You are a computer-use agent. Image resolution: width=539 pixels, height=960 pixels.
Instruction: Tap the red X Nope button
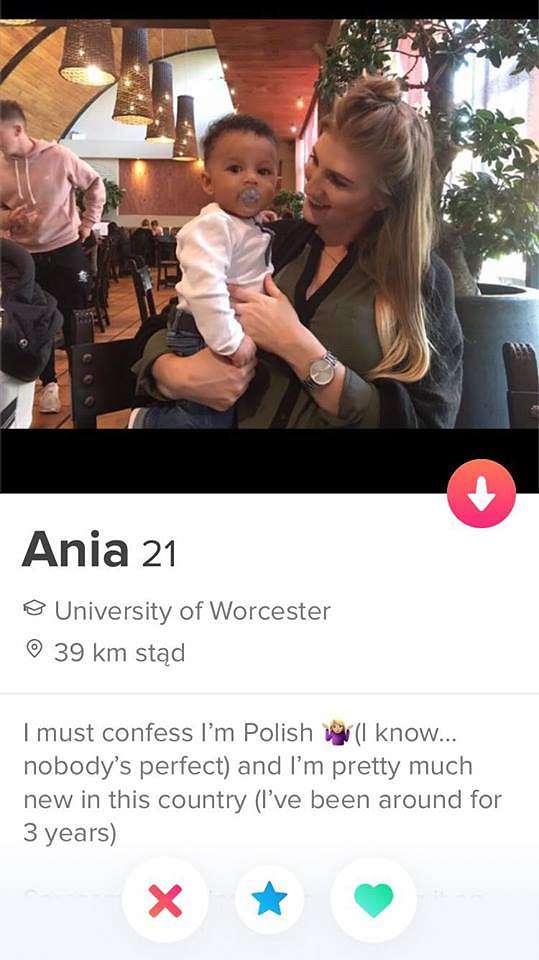(x=165, y=899)
